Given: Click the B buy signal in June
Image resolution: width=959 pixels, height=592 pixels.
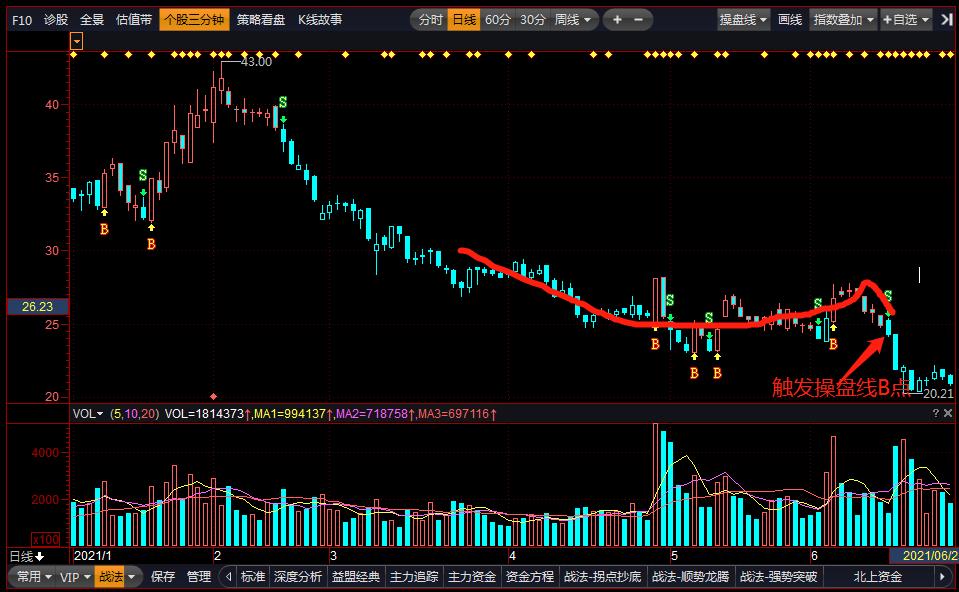Looking at the screenshot, I should [833, 344].
